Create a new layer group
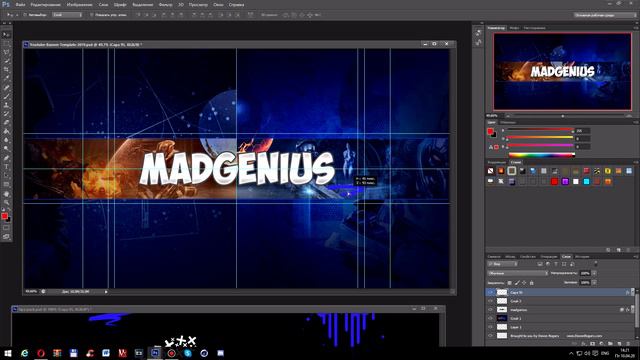The image size is (640, 360). click(610, 344)
